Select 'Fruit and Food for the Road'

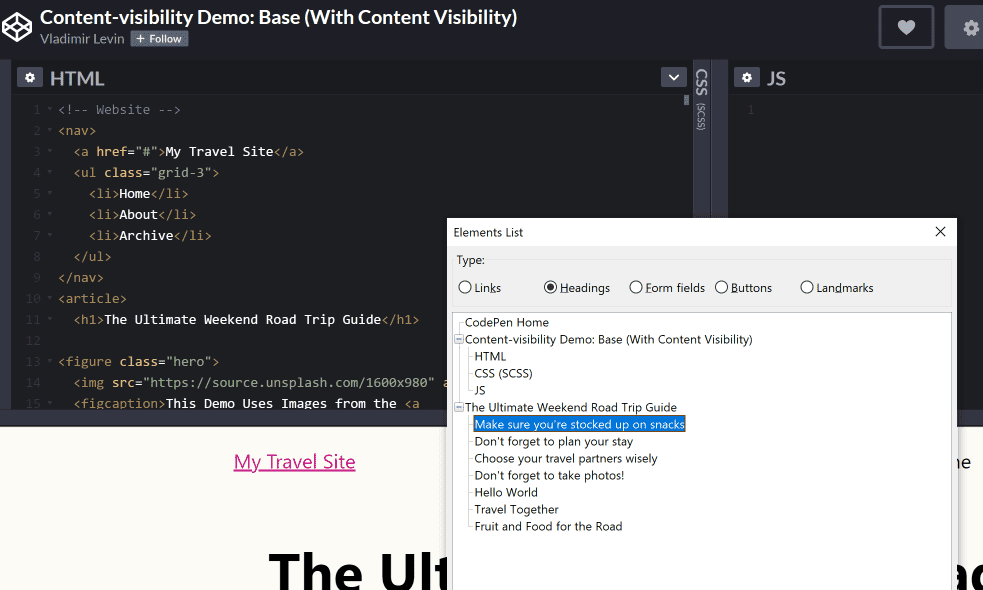548,526
